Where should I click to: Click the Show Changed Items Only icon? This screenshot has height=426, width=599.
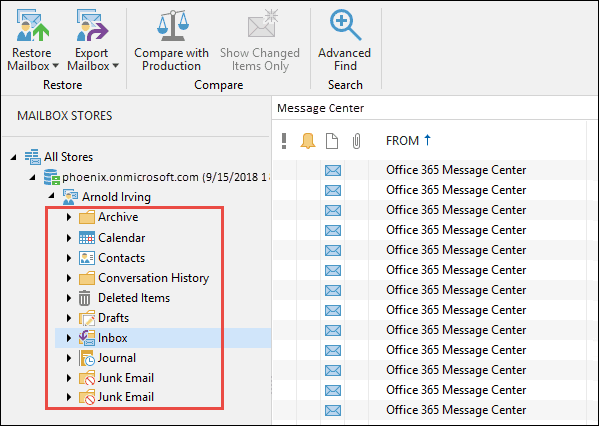tap(262, 24)
